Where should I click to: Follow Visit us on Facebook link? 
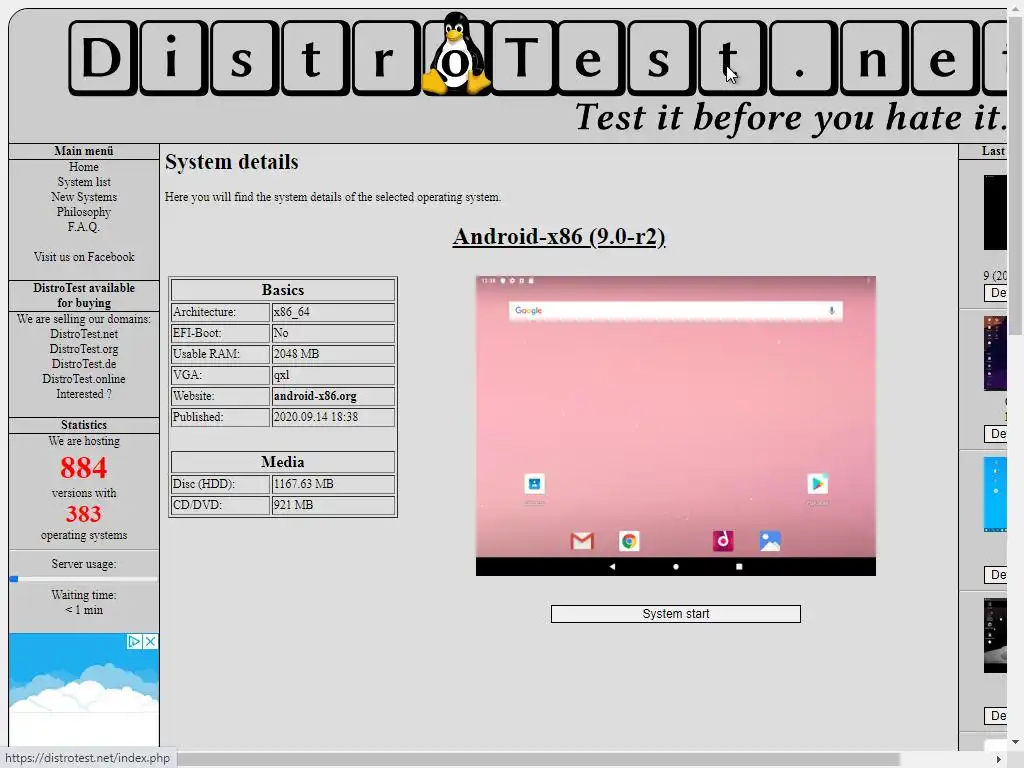point(84,257)
